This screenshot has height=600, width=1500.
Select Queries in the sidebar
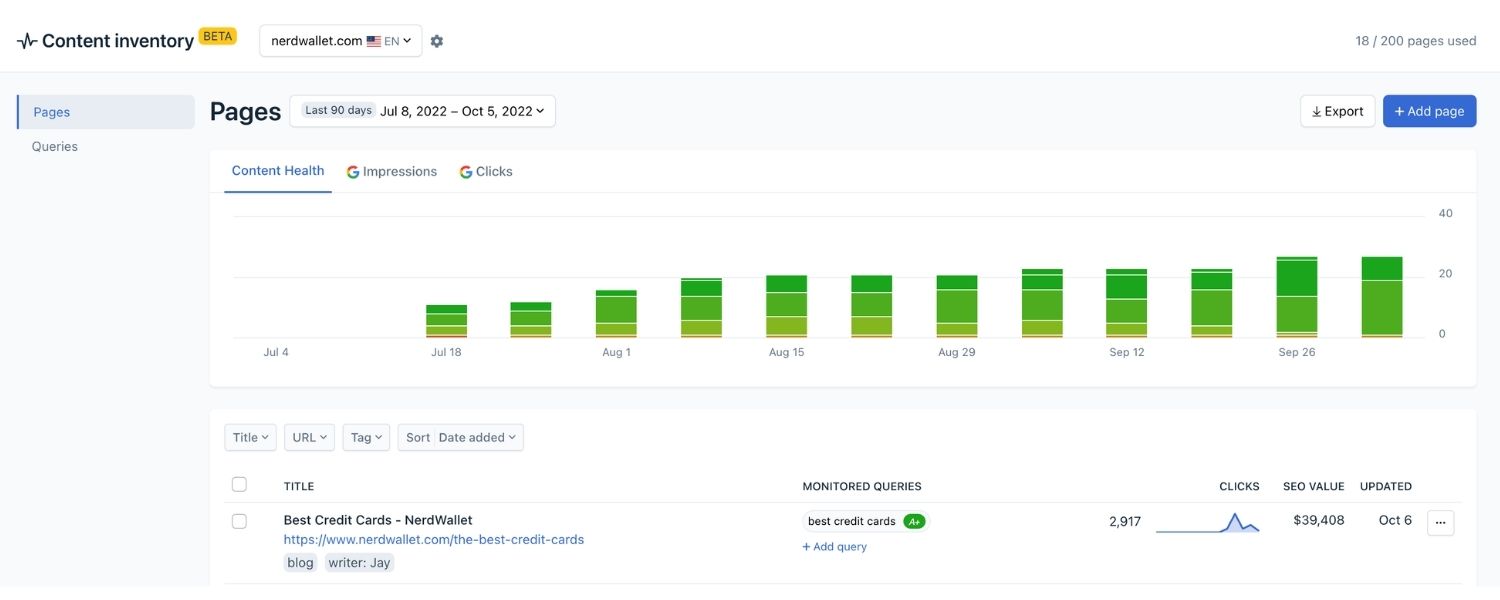click(55, 145)
